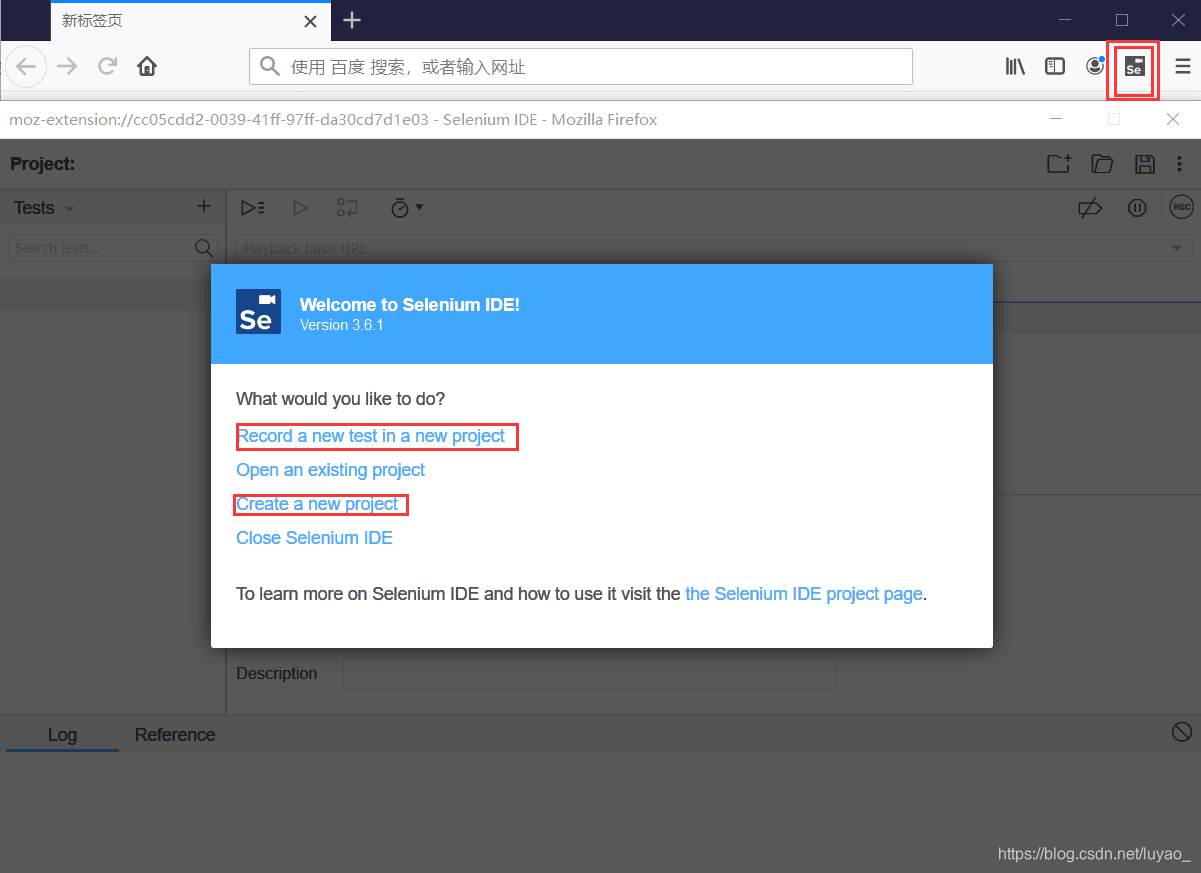1201x873 pixels.
Task: Open the test execution speed dropdown
Action: (x=406, y=208)
